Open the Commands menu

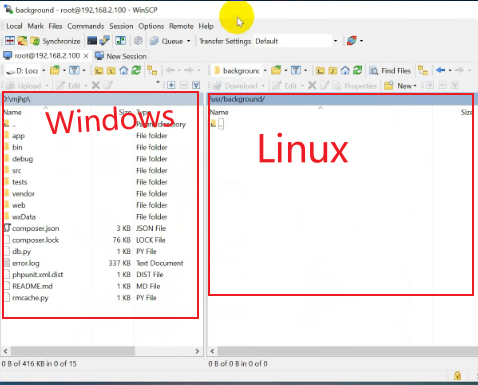pyautogui.click(x=86, y=26)
